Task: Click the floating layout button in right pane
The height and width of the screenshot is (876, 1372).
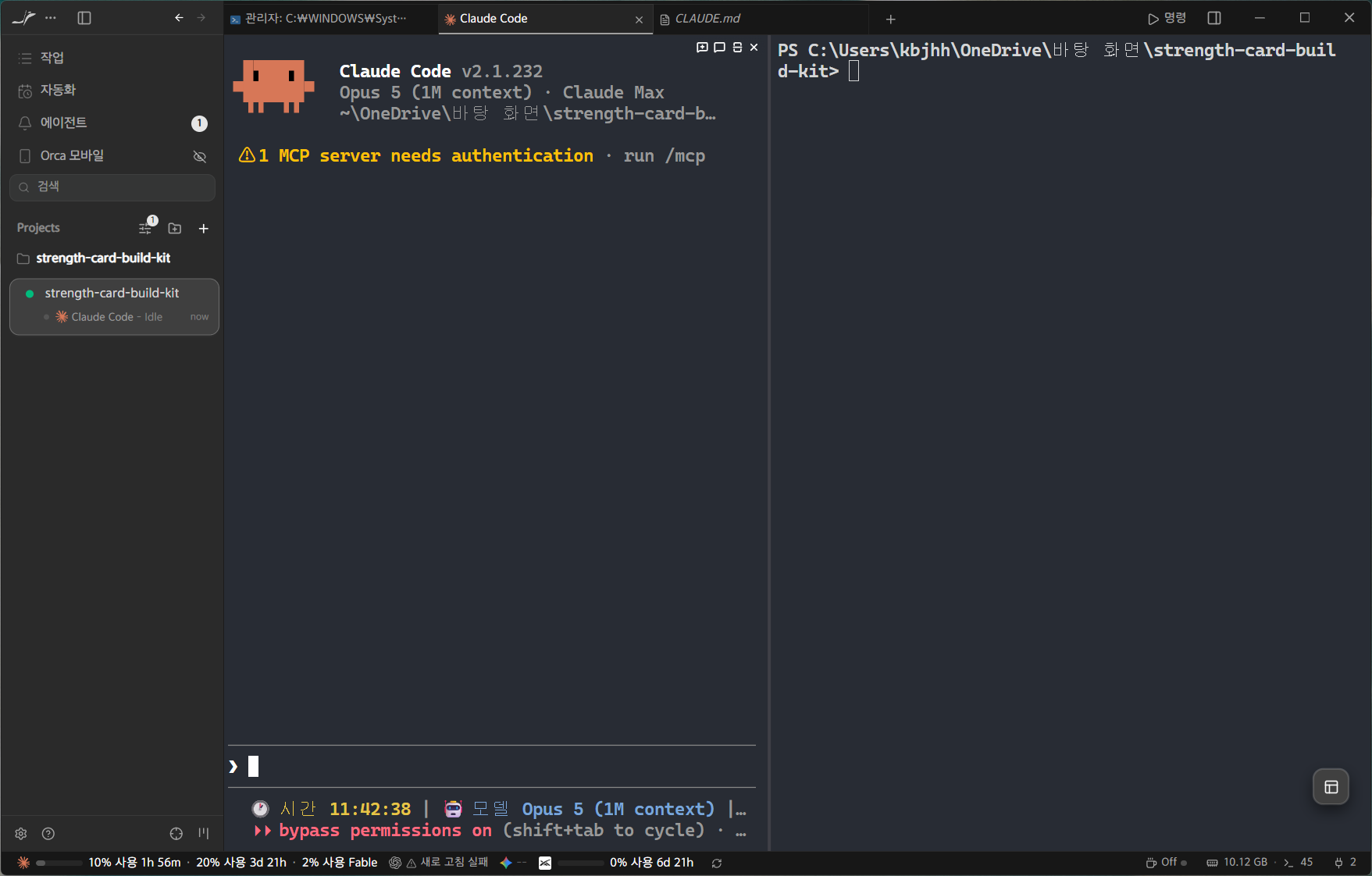Action: click(x=1331, y=787)
